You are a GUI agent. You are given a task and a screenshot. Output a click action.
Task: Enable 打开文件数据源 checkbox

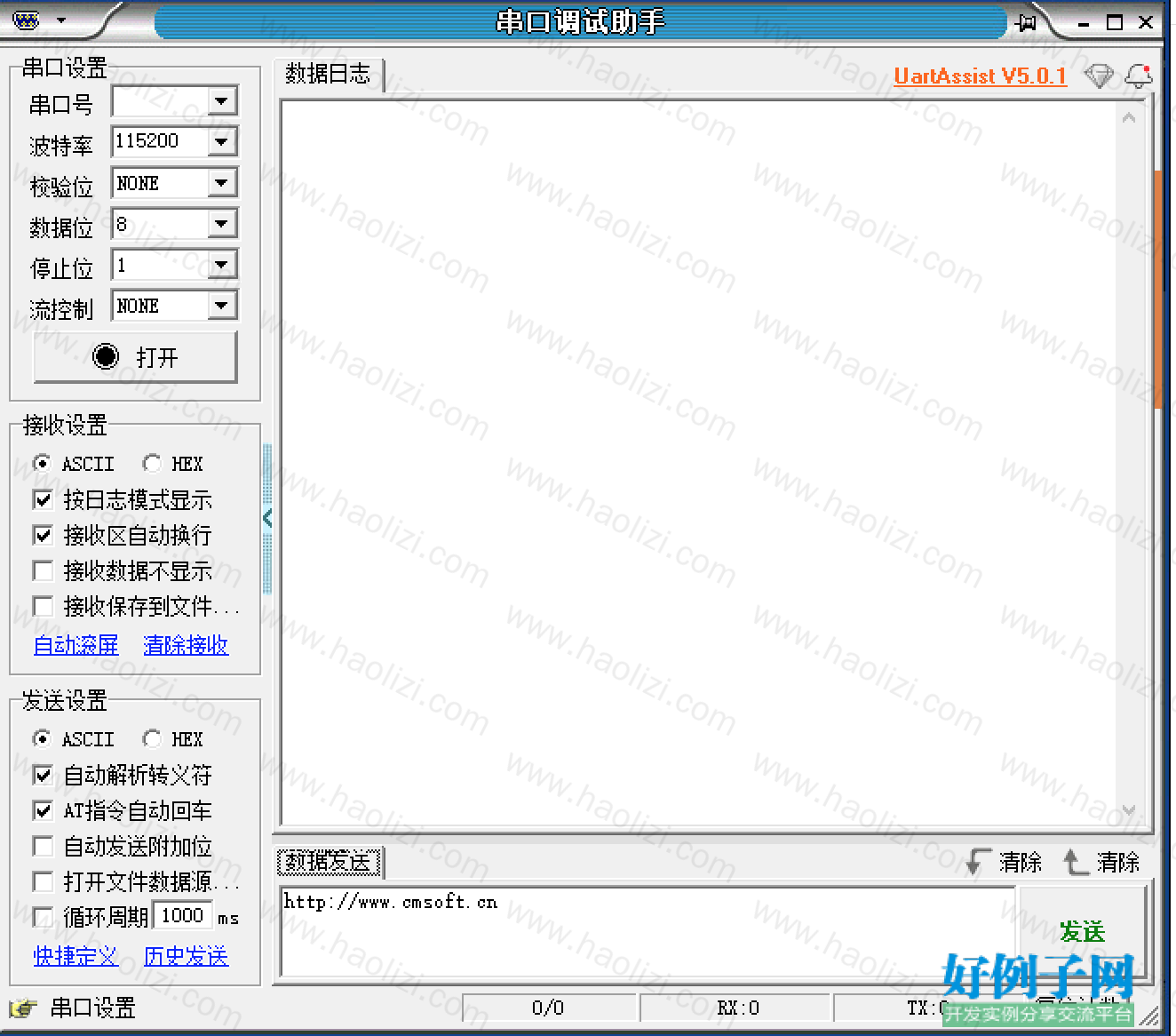point(43,881)
